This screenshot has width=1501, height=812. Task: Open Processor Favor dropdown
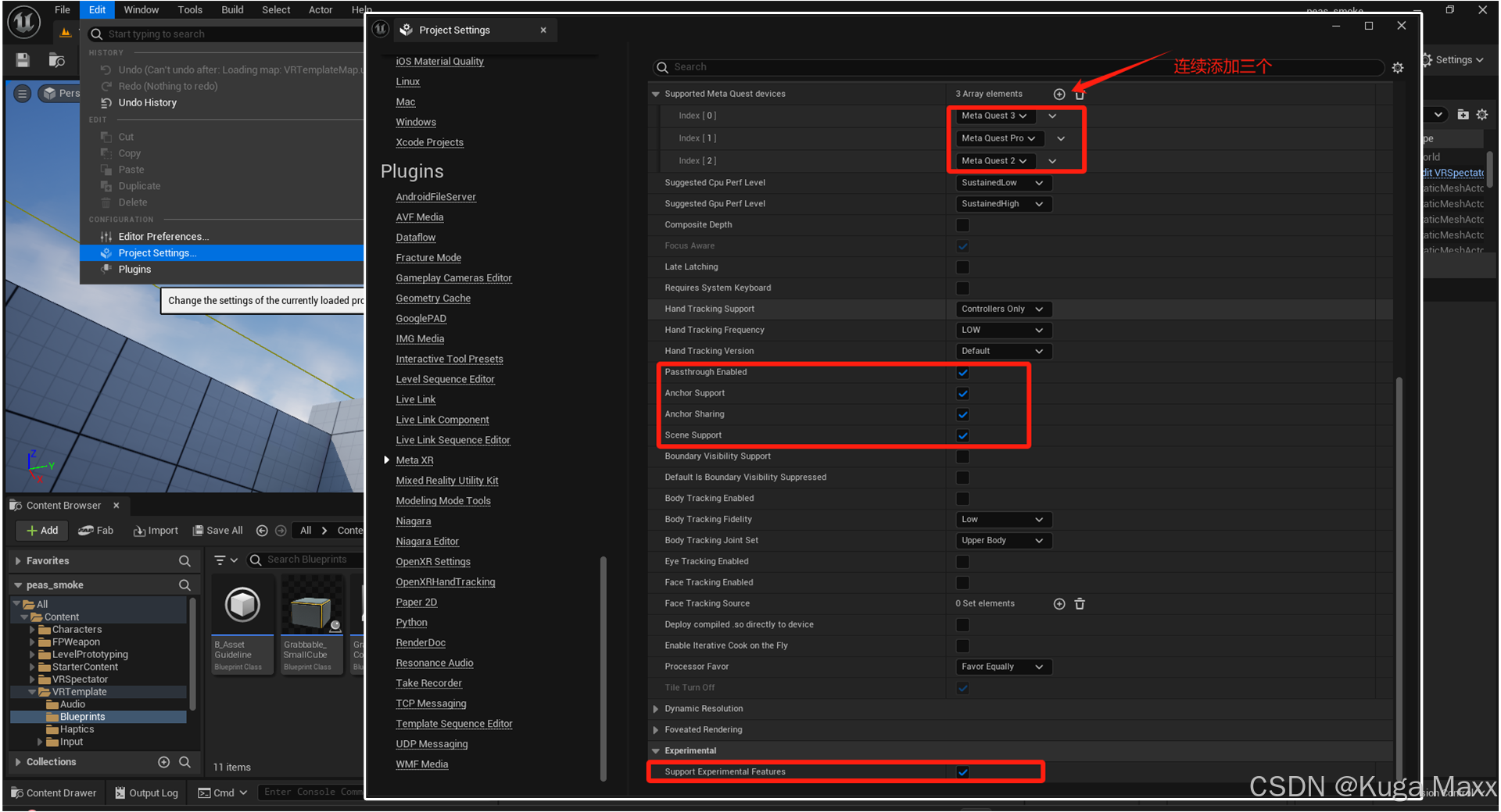[x=1004, y=667]
